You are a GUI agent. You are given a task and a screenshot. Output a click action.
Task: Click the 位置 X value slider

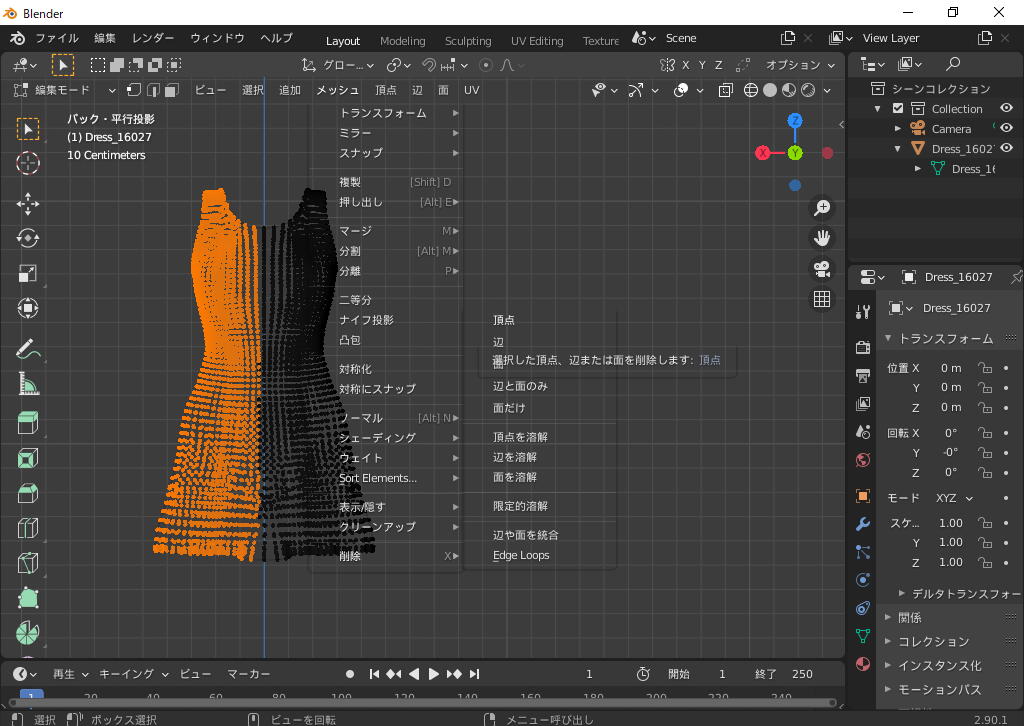[x=950, y=368]
